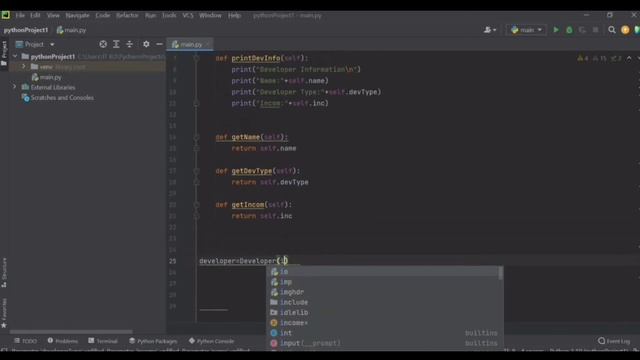Choose 'in' from the autocomplete popup
The height and width of the screenshot is (360, 640).
pyautogui.click(x=383, y=272)
